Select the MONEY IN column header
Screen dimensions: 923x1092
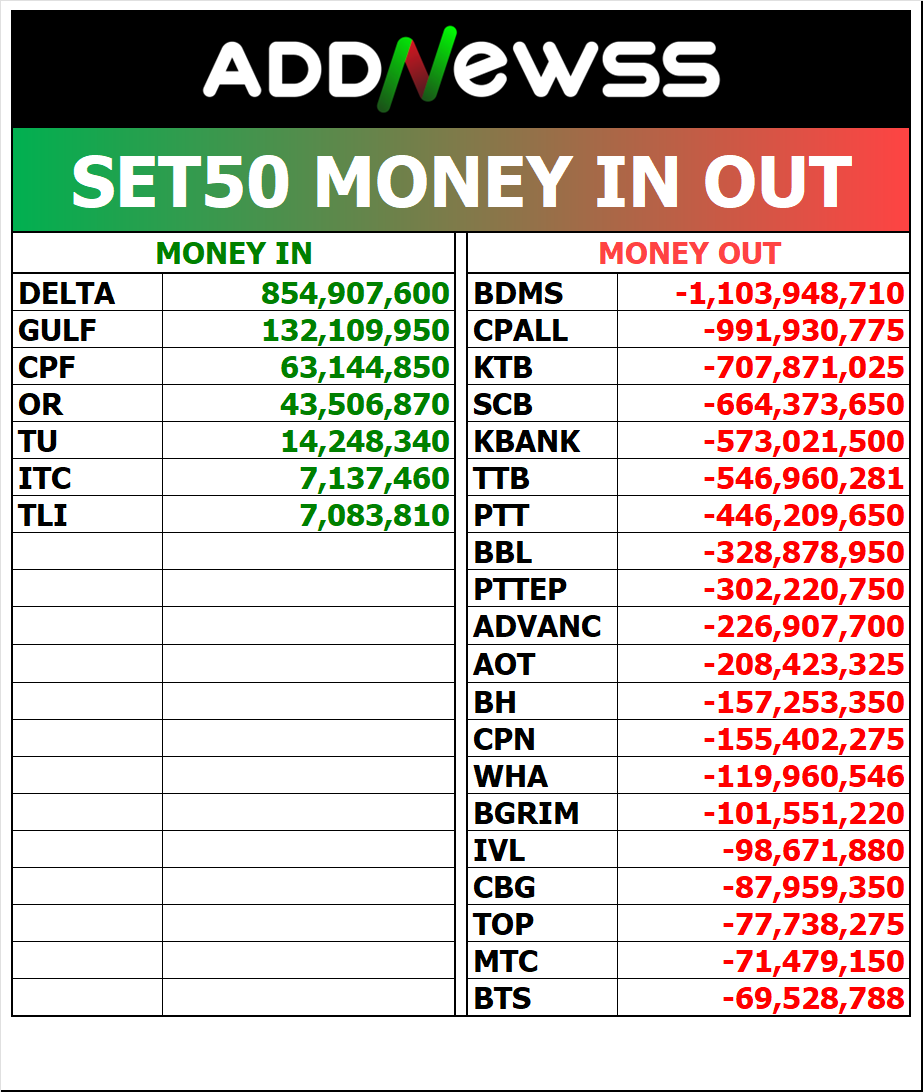[234, 253]
